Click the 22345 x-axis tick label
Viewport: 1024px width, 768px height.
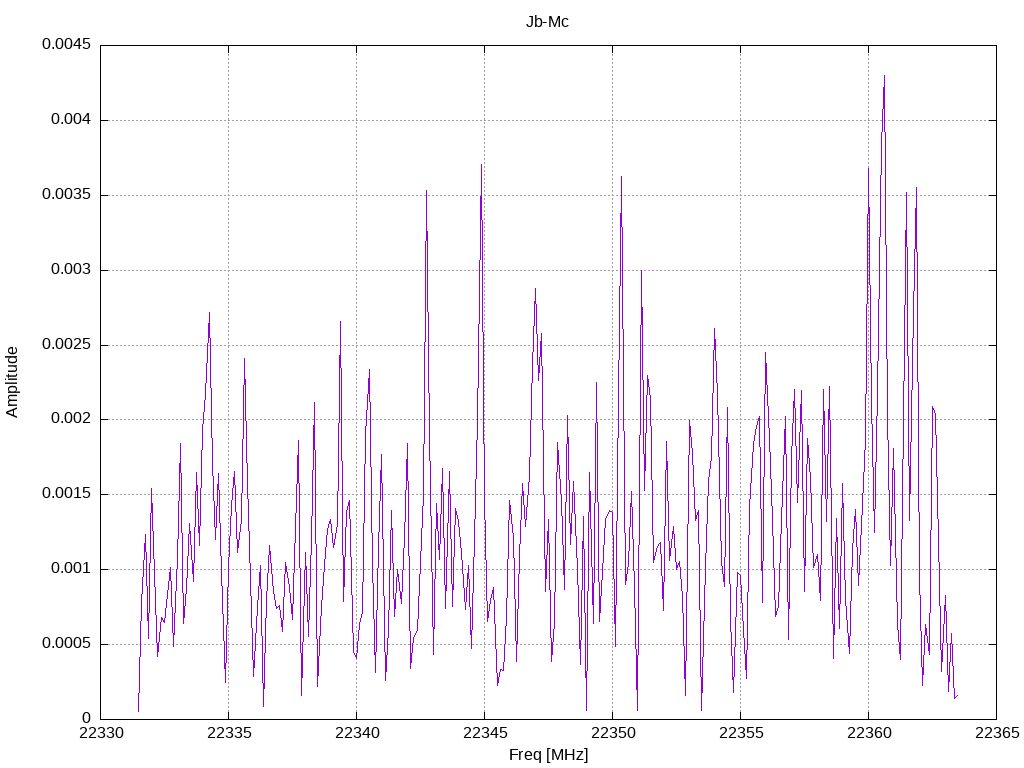(485, 733)
